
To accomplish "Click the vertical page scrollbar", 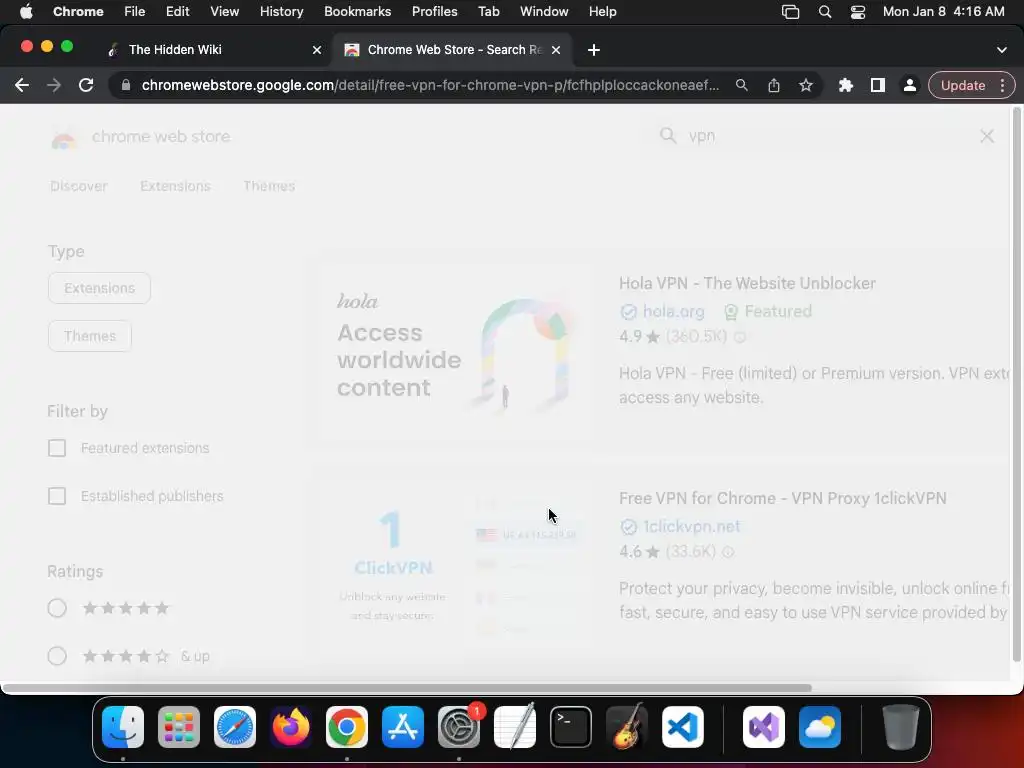I will (x=1016, y=384).
